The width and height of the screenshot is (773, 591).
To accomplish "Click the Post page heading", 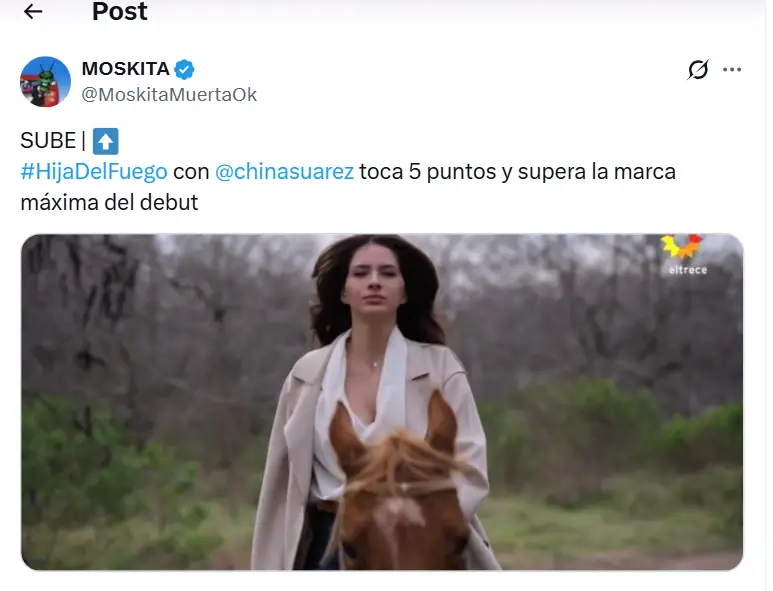I will pos(119,11).
